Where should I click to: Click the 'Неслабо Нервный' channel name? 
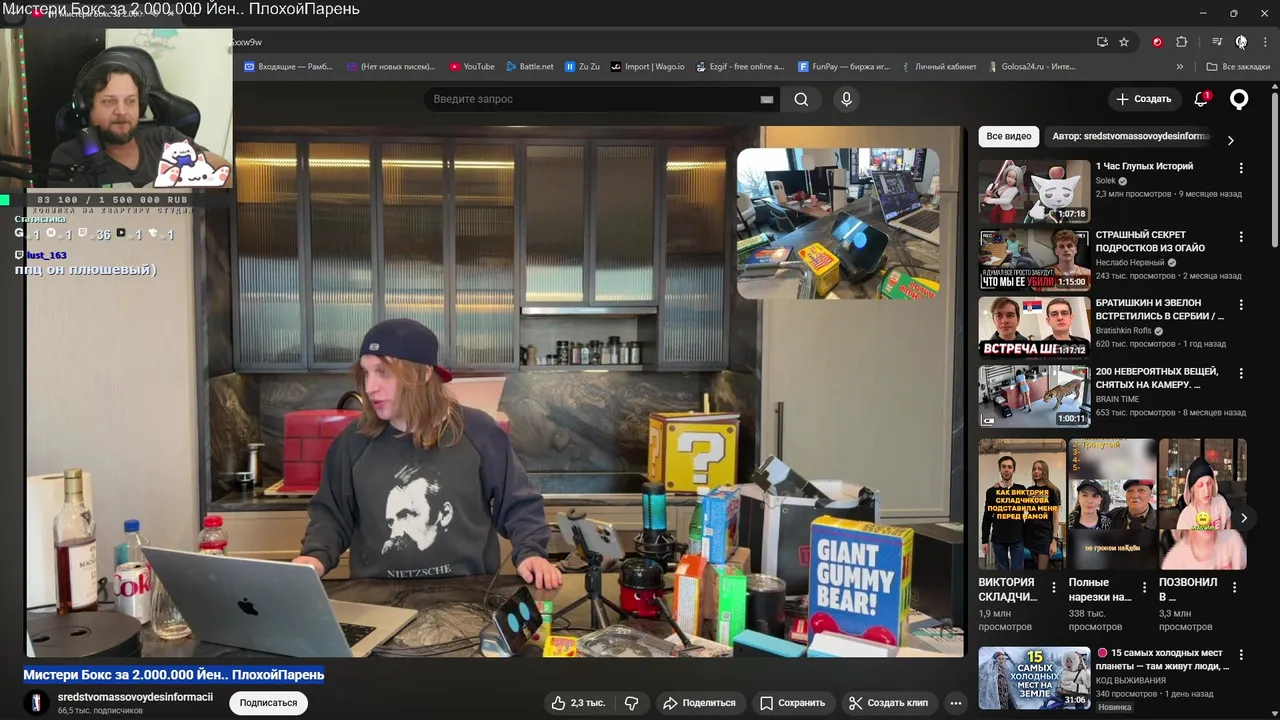(x=1129, y=262)
